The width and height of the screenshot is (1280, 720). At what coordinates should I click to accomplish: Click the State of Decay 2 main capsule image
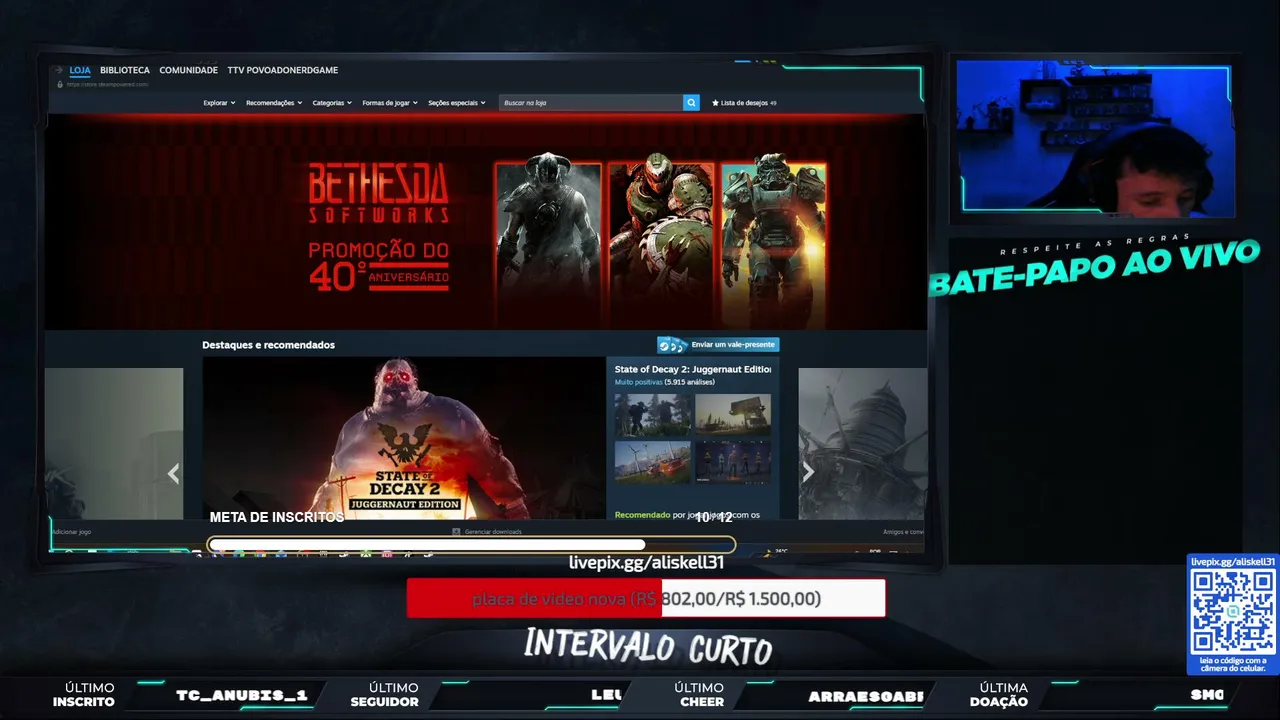tap(404, 438)
